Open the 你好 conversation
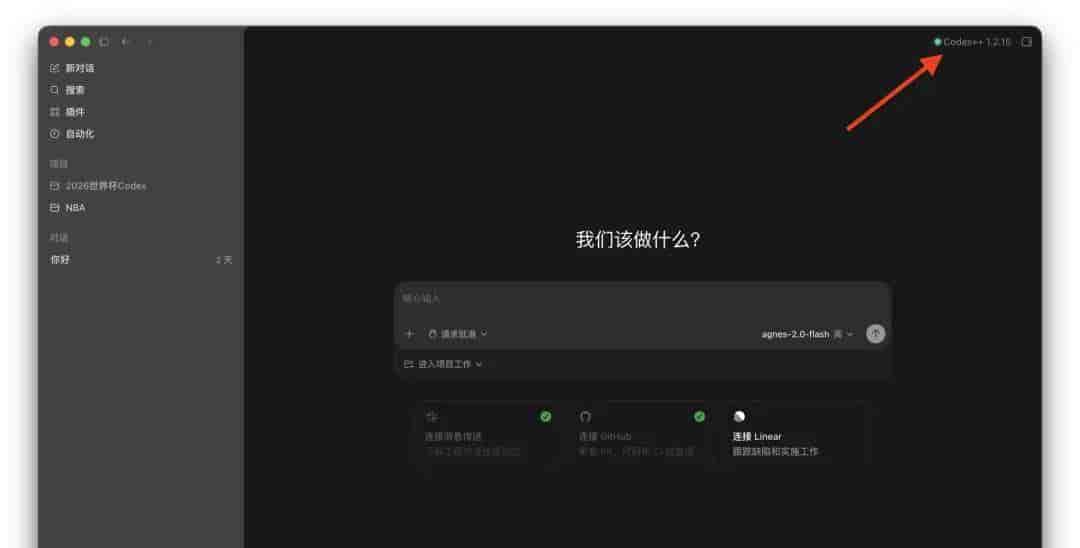Image resolution: width=1080 pixels, height=548 pixels. click(141, 260)
